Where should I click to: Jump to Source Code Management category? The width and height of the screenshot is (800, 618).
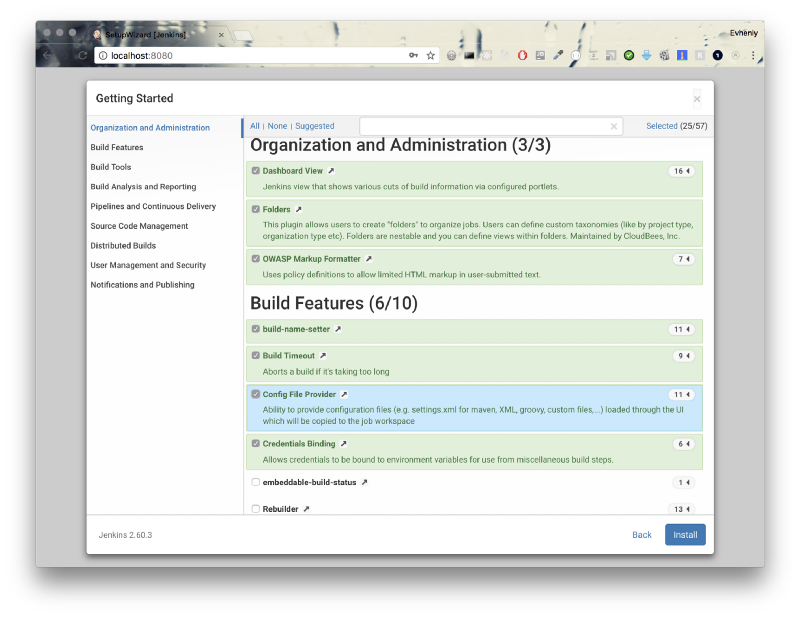point(139,226)
